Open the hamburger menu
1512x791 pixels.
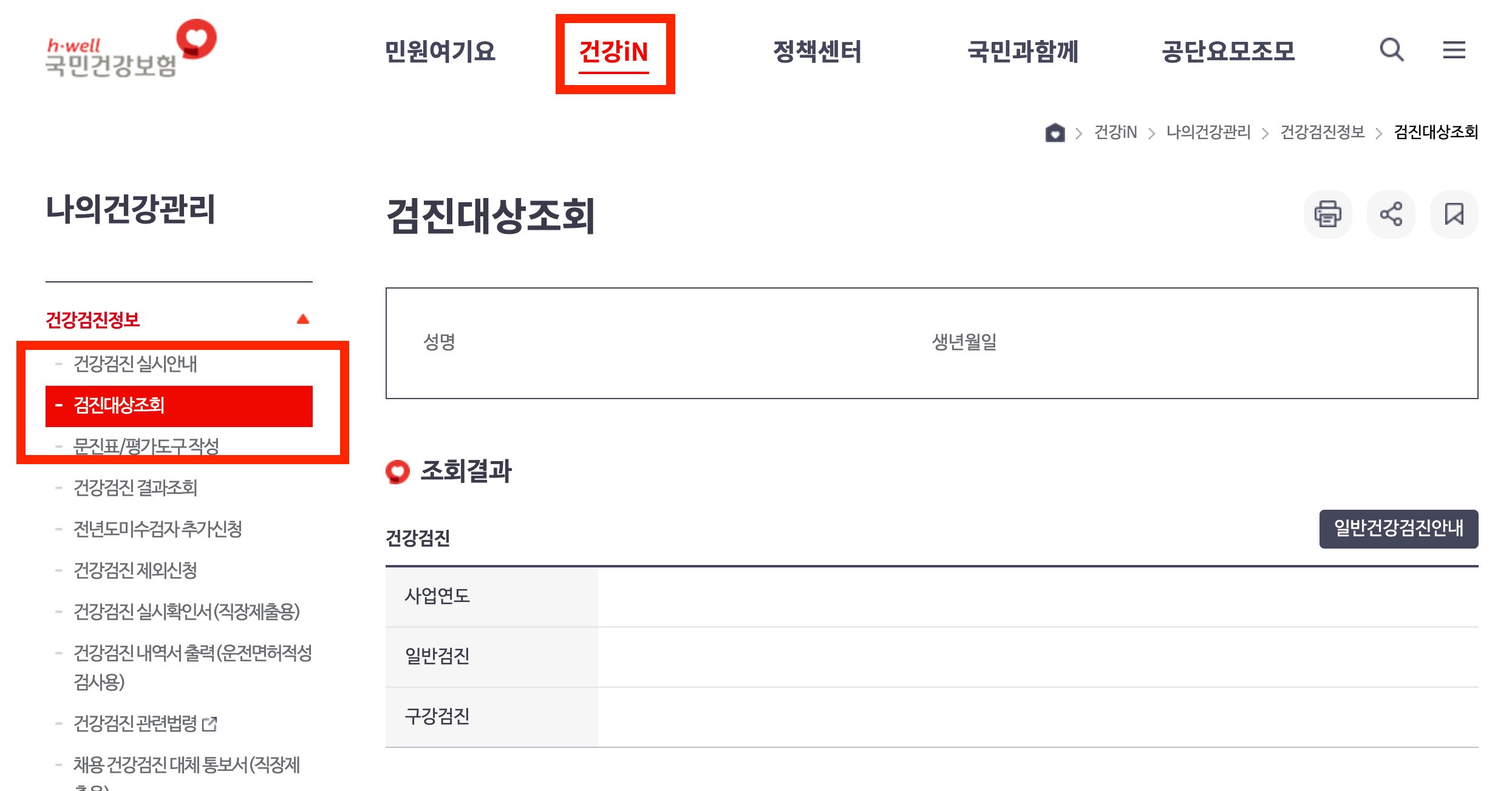pos(1454,51)
